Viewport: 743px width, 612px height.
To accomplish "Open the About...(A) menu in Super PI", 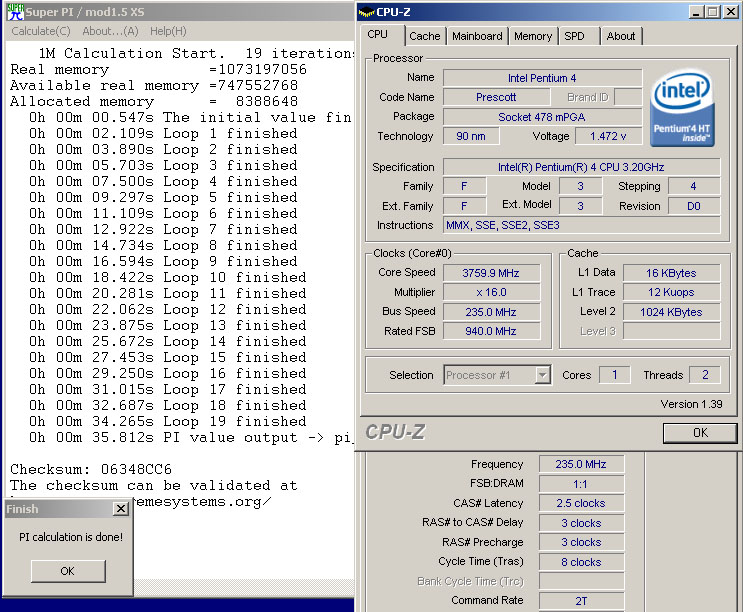I will [110, 31].
